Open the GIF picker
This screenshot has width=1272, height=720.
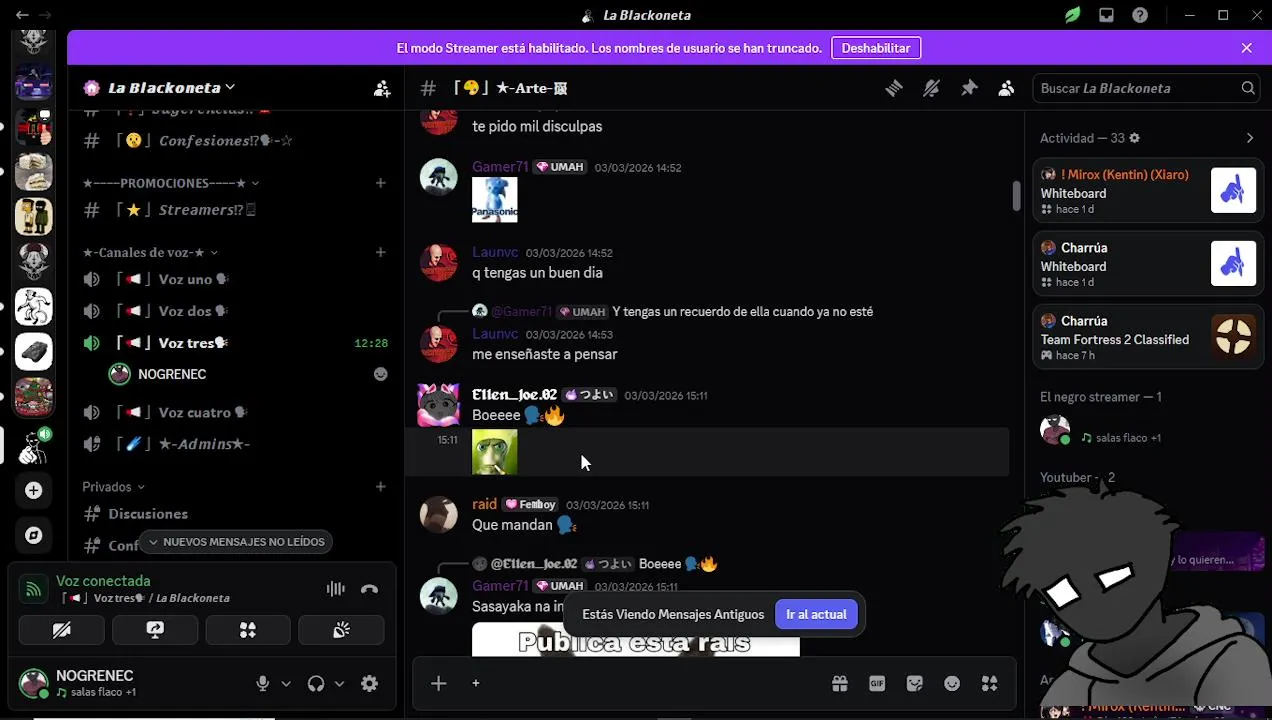point(877,684)
